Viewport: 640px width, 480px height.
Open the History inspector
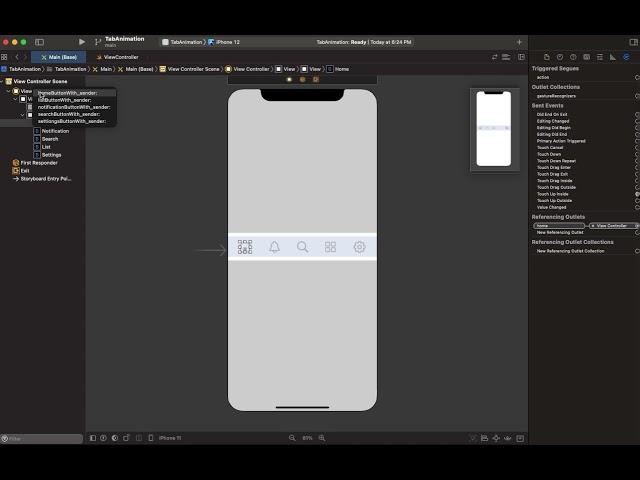click(x=560, y=57)
